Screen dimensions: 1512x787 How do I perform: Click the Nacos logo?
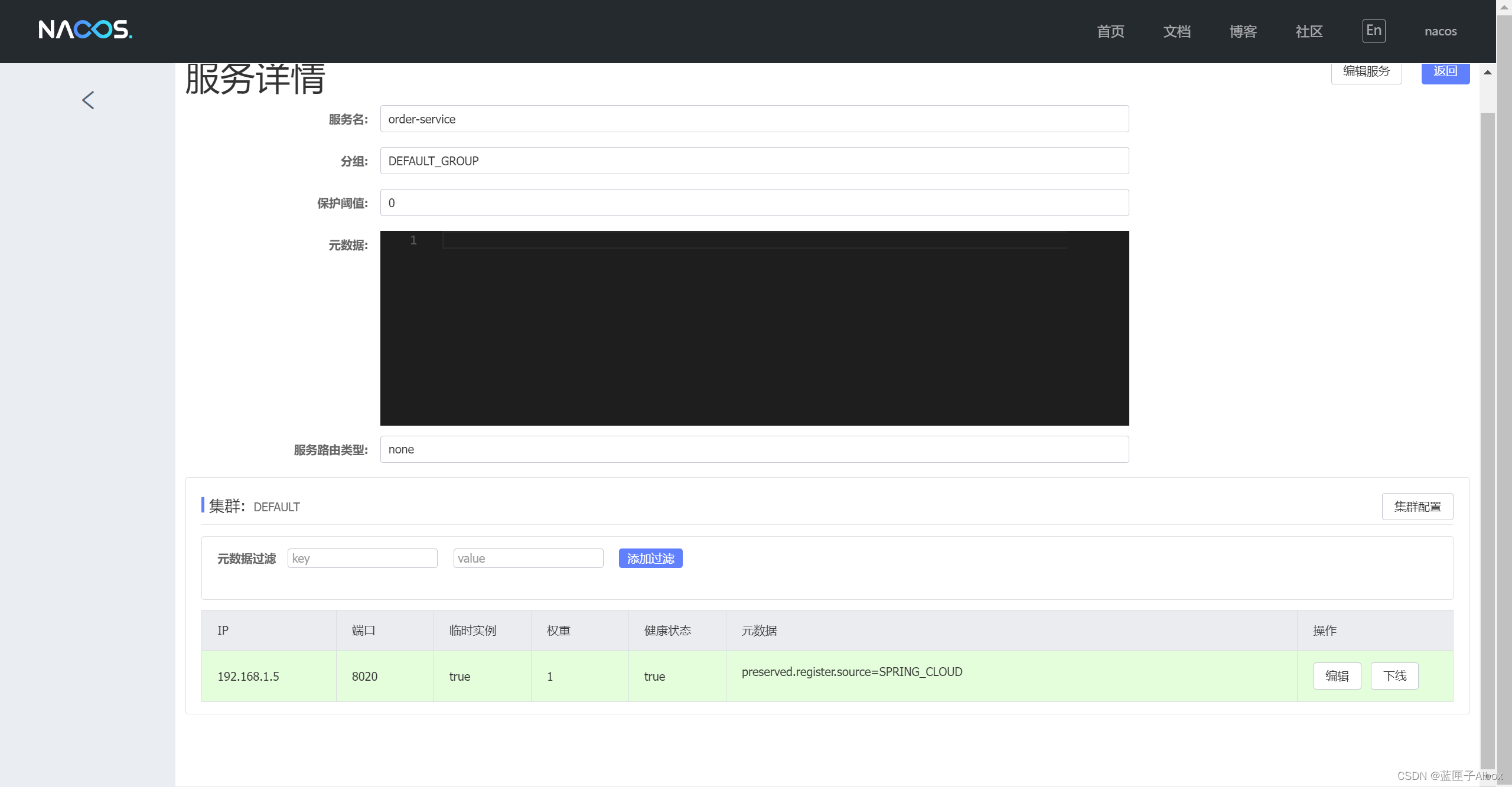click(86, 30)
